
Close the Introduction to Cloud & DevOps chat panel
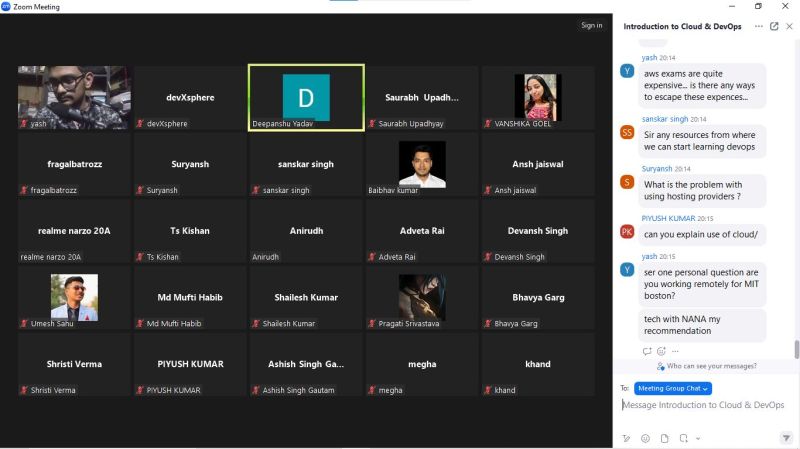click(x=789, y=26)
